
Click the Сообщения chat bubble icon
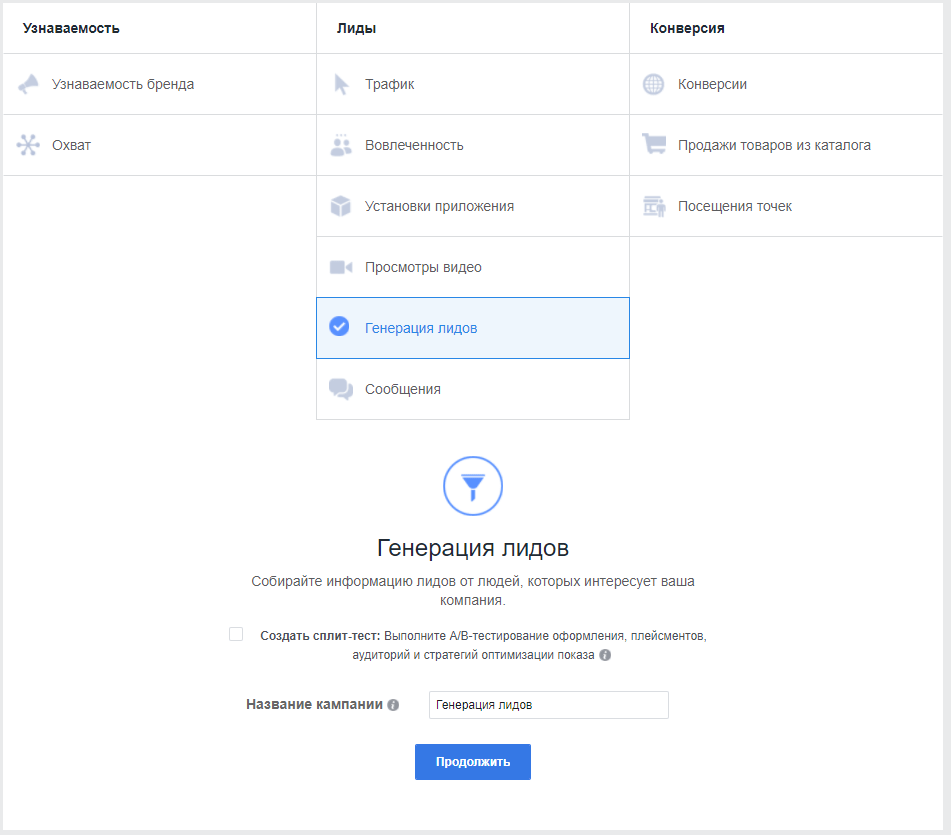[x=340, y=388]
